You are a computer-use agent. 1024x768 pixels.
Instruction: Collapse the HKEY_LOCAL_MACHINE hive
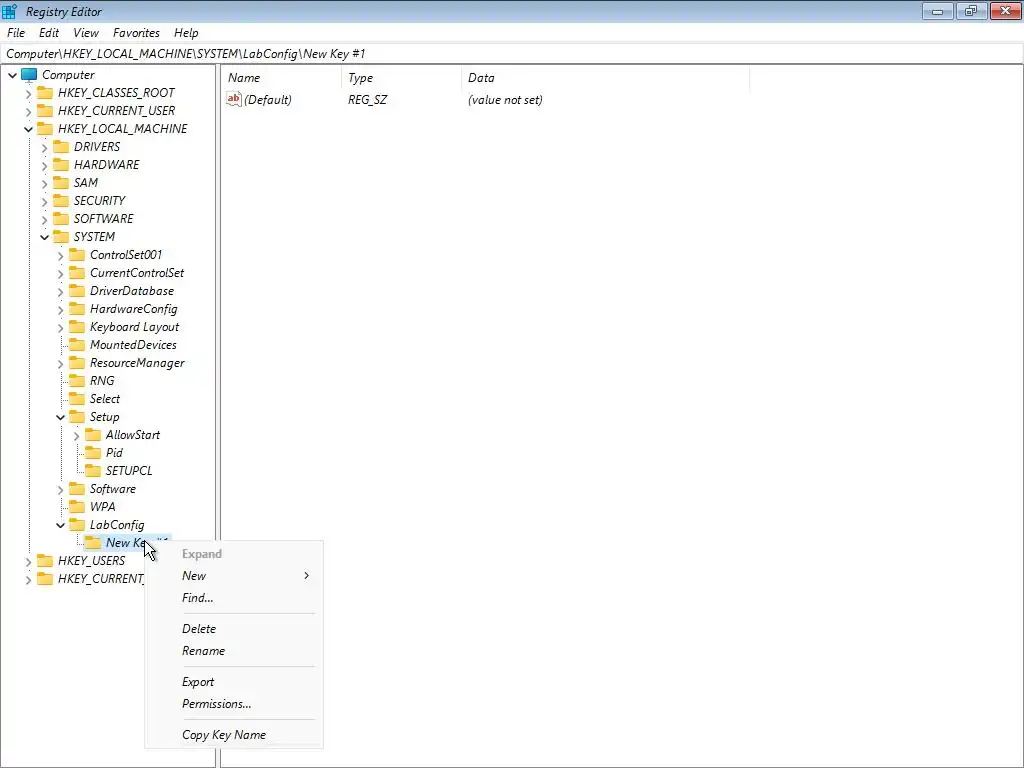28,129
